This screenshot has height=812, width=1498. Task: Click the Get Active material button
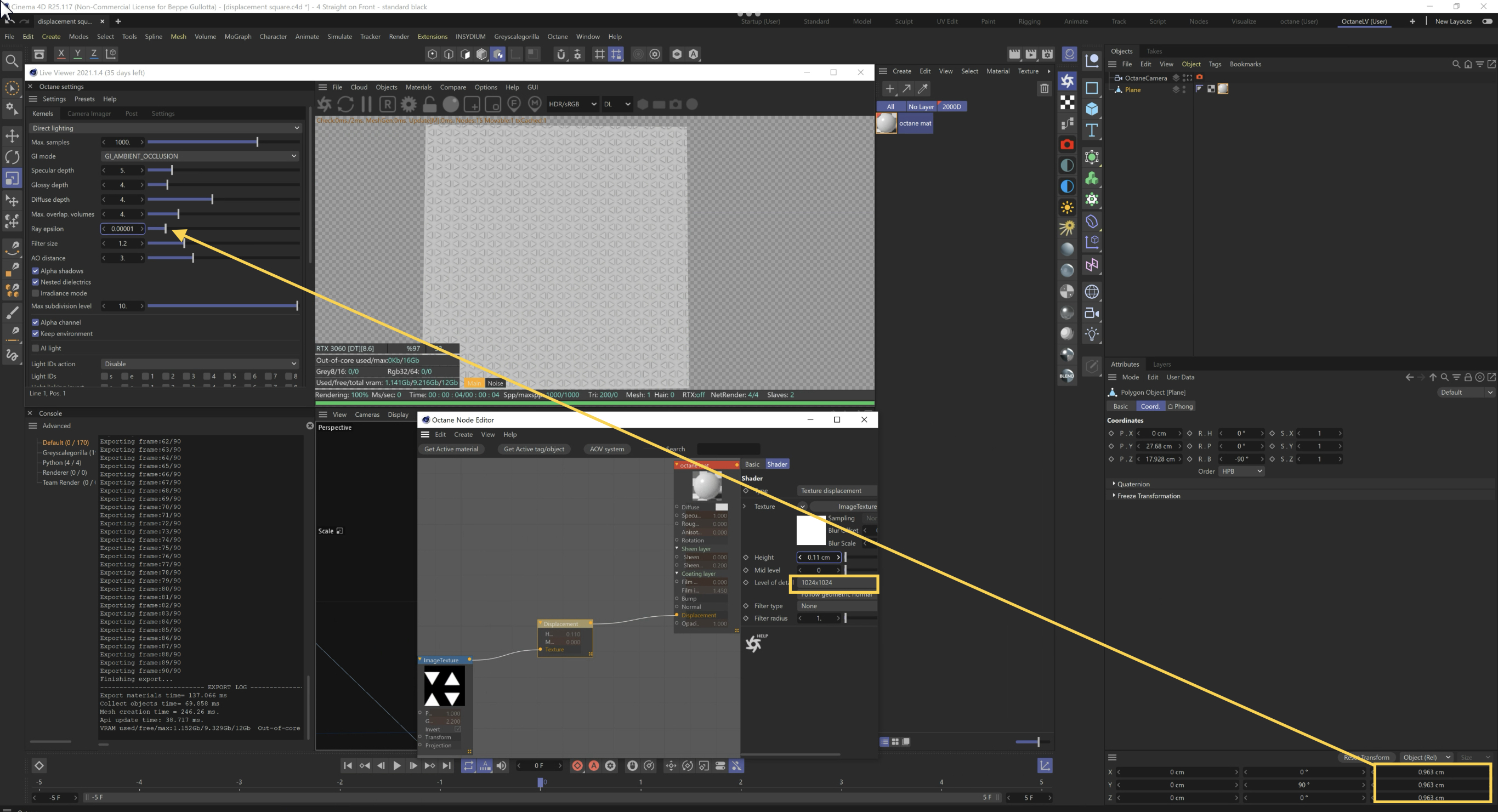coord(451,449)
